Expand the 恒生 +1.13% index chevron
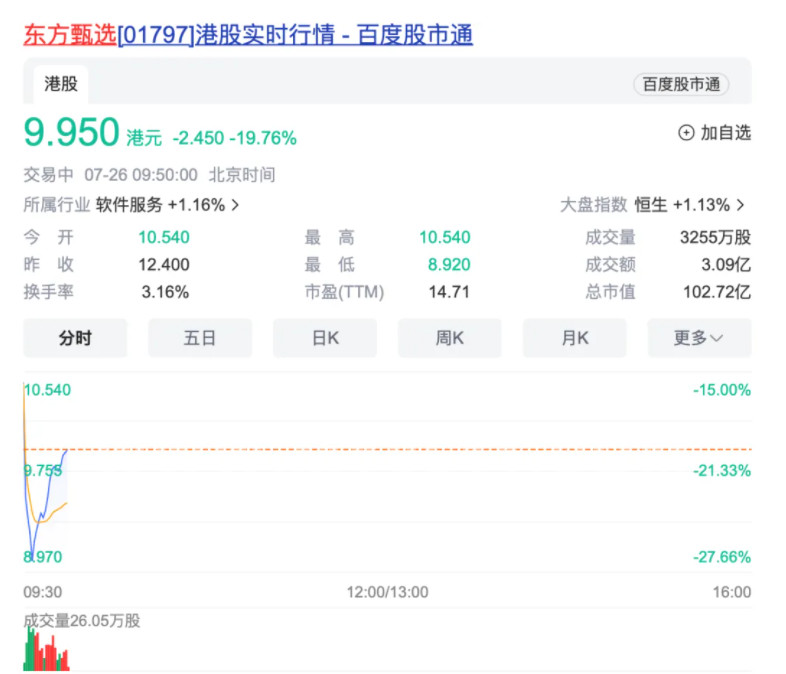The height and width of the screenshot is (674, 786). point(740,204)
